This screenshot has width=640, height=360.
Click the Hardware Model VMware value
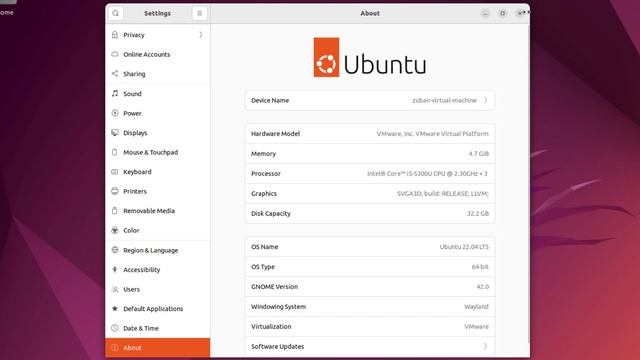click(x=432, y=133)
